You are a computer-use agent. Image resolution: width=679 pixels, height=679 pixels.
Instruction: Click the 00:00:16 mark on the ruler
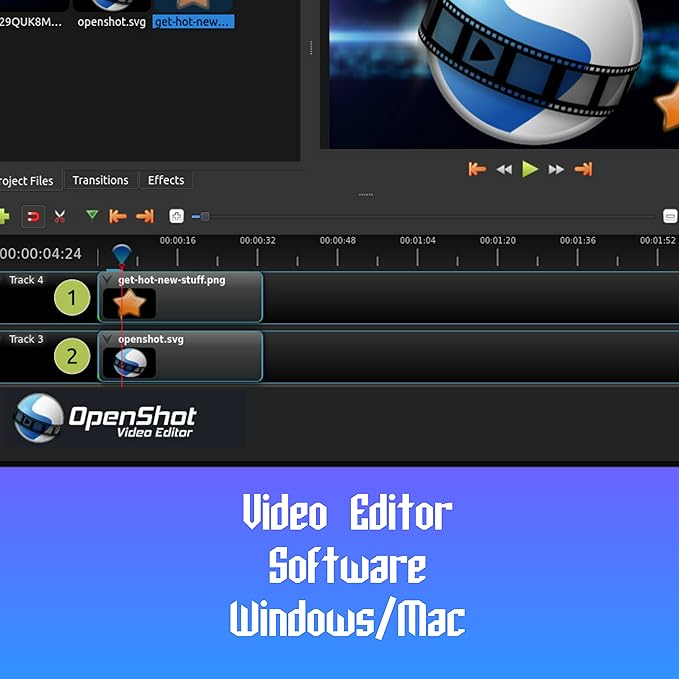pyautogui.click(x=178, y=240)
